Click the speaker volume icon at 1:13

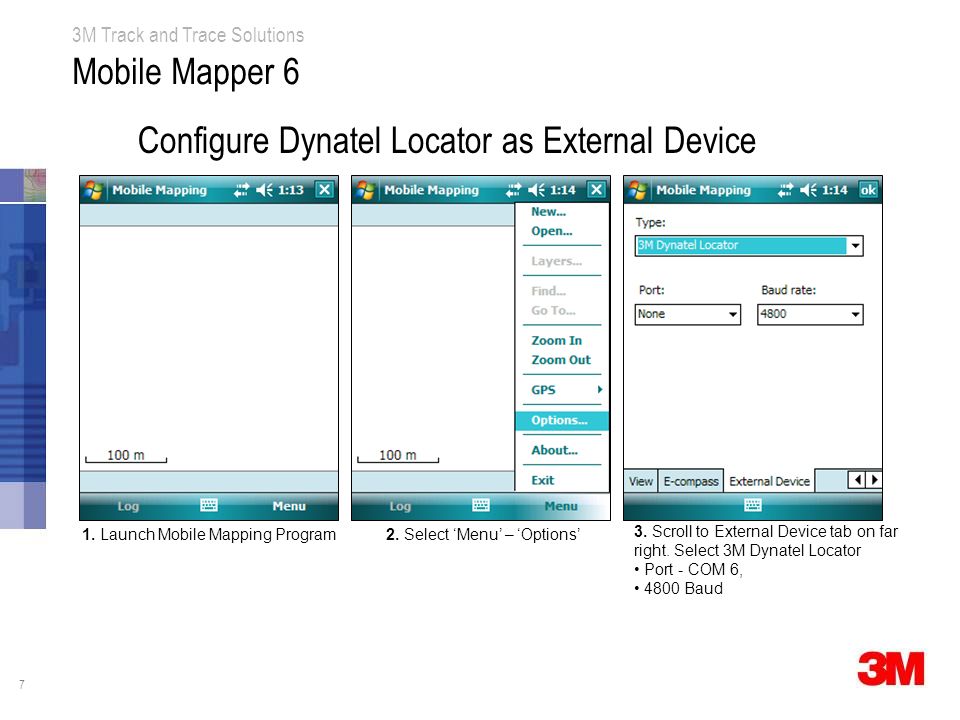pyautogui.click(x=264, y=190)
